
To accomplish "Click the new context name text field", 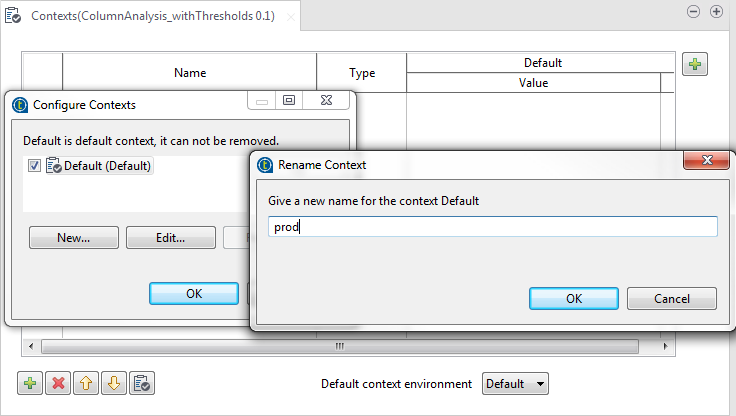I will (x=492, y=227).
